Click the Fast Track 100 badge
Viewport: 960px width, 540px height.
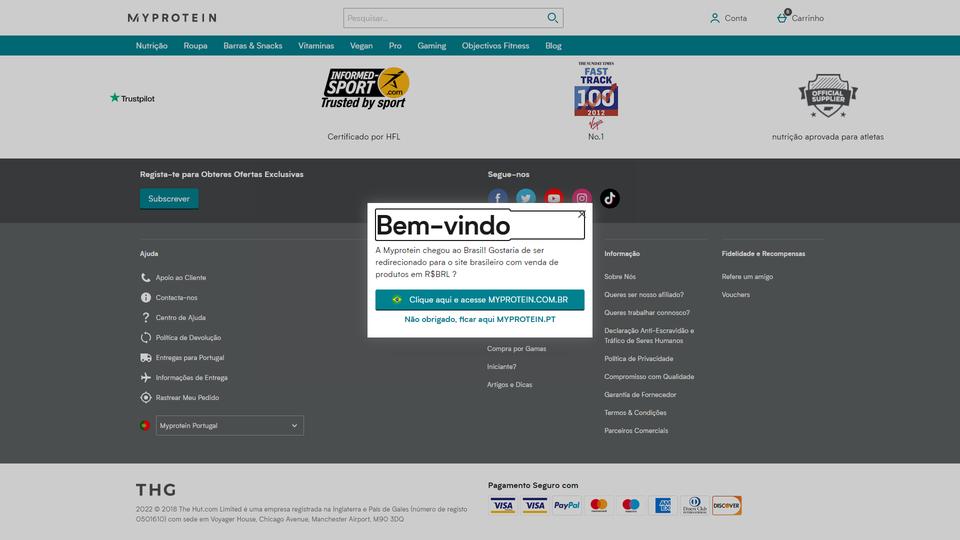click(596, 95)
